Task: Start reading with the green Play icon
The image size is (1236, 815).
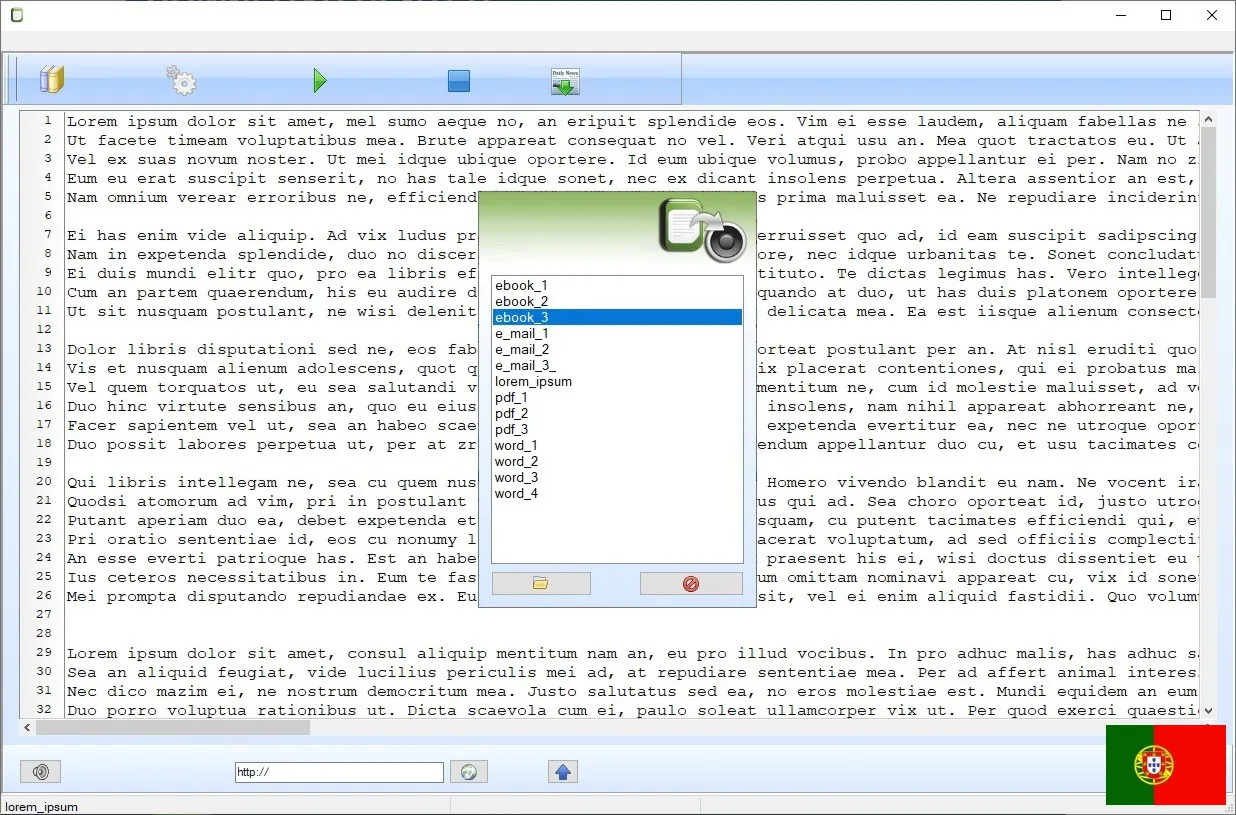Action: 320,80
